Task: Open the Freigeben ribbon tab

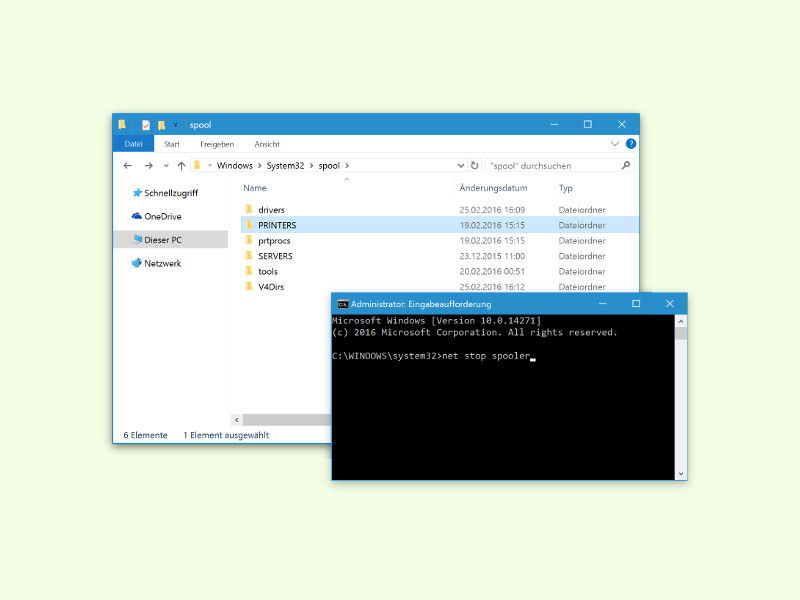Action: pos(217,144)
